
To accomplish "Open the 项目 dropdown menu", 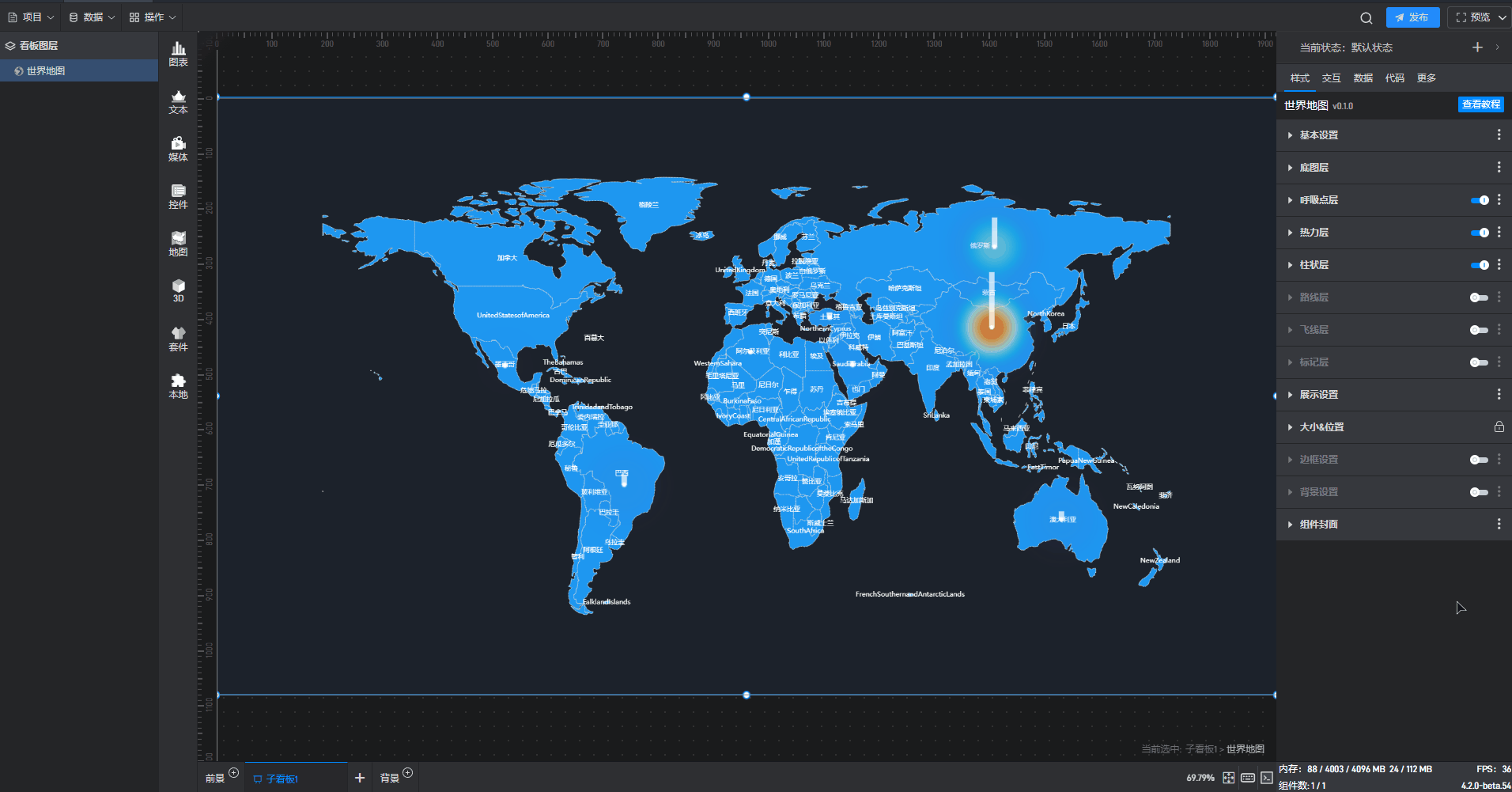I will coord(32,17).
